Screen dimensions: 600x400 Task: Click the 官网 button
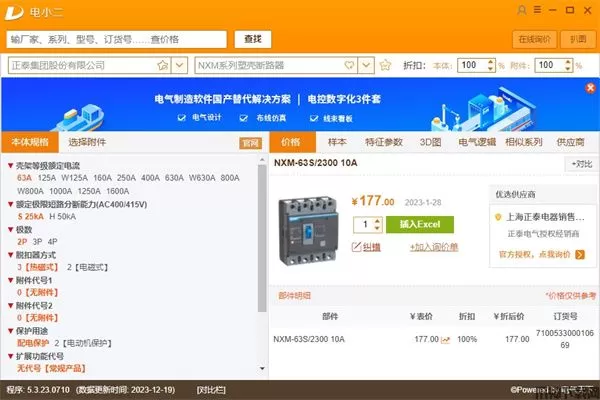point(251,143)
